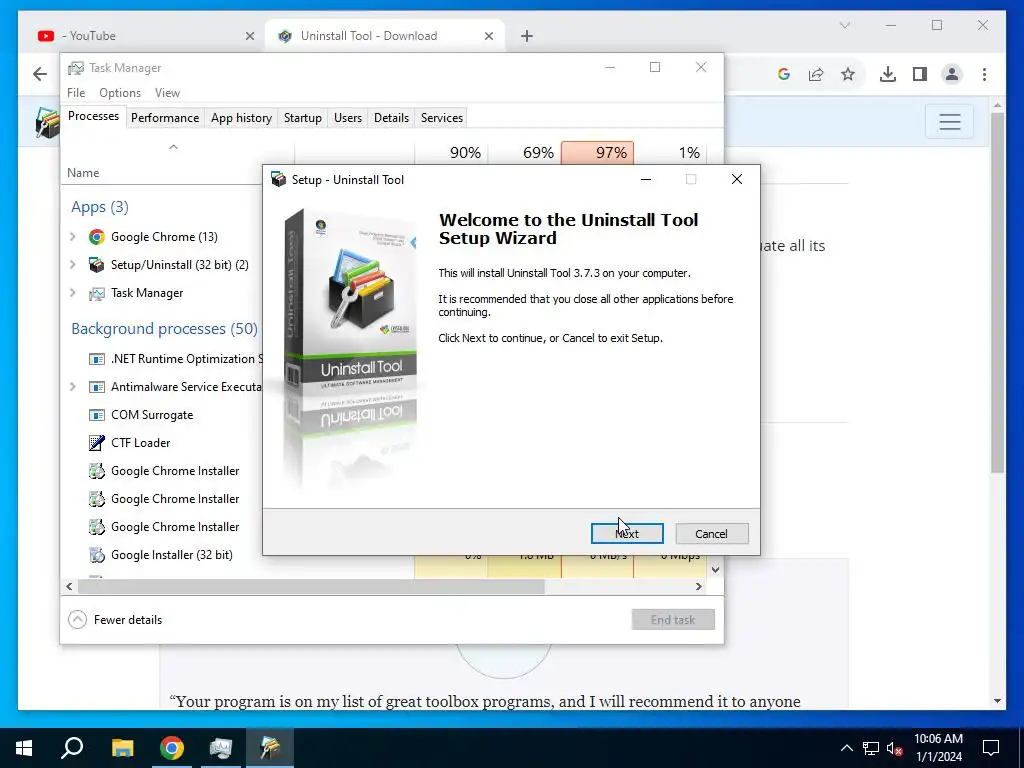Screen dimensions: 1024x768
Task: Select the CTF Loader process icon
Action: 97,443
